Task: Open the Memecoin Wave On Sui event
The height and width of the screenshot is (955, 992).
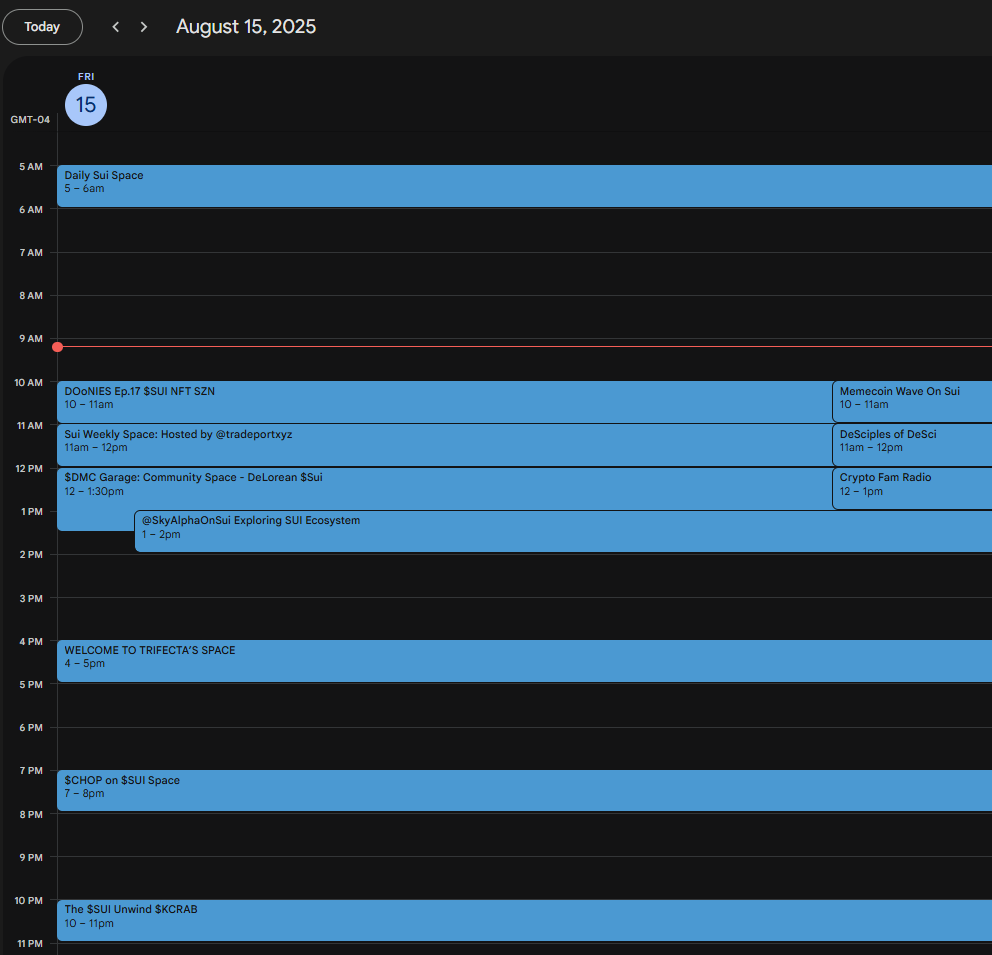Action: pos(912,402)
